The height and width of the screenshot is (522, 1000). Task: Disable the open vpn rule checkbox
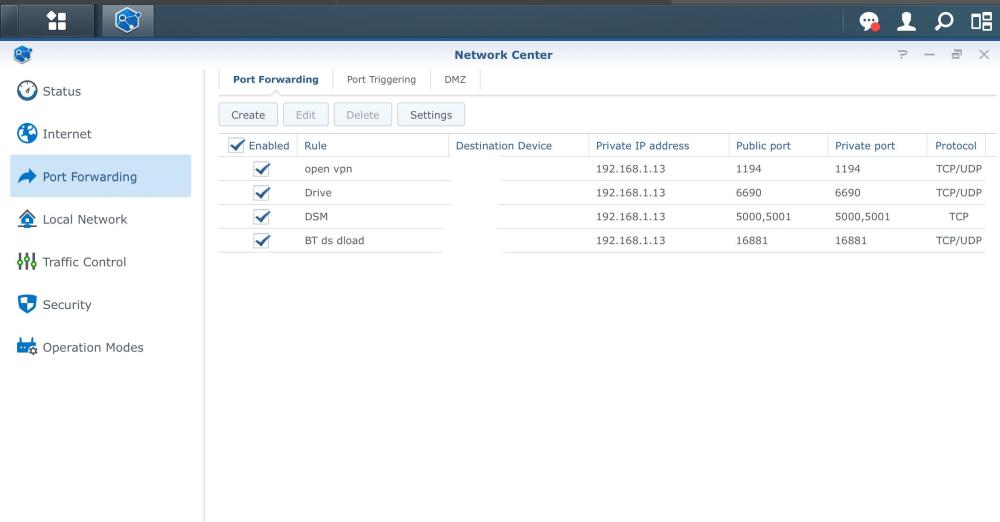point(262,169)
